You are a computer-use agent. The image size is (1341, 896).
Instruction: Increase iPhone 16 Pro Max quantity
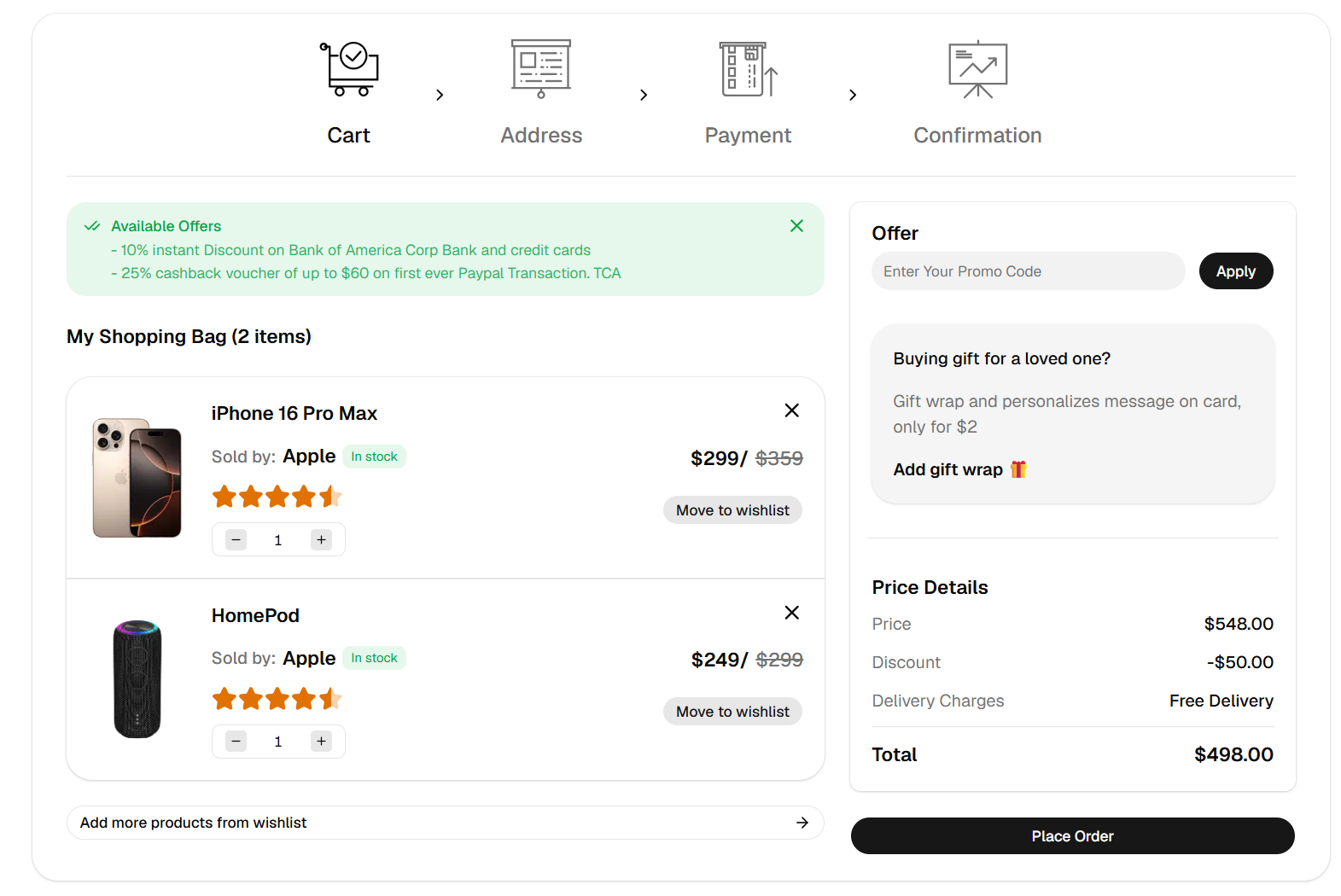coord(321,539)
